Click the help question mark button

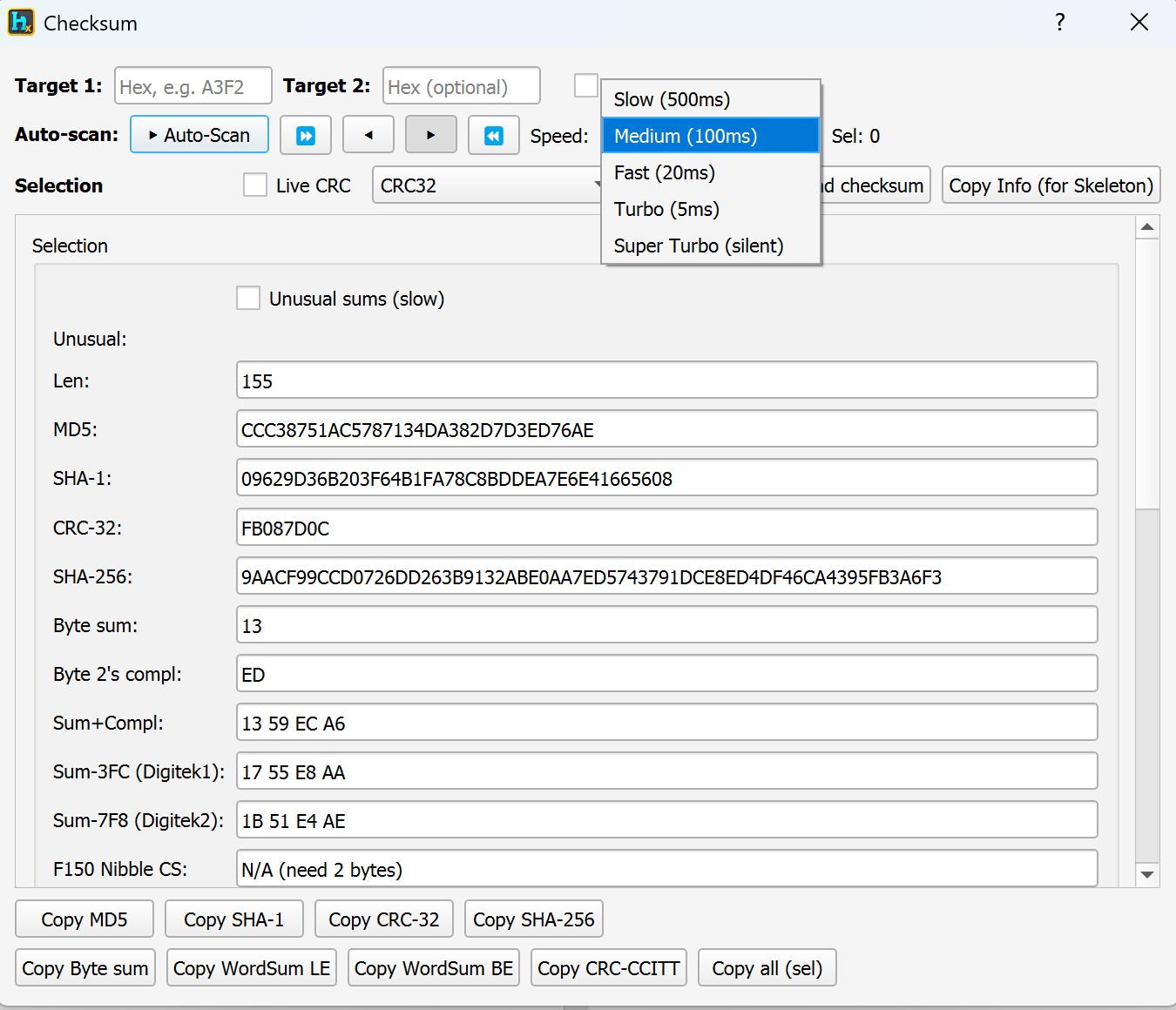point(1060,22)
